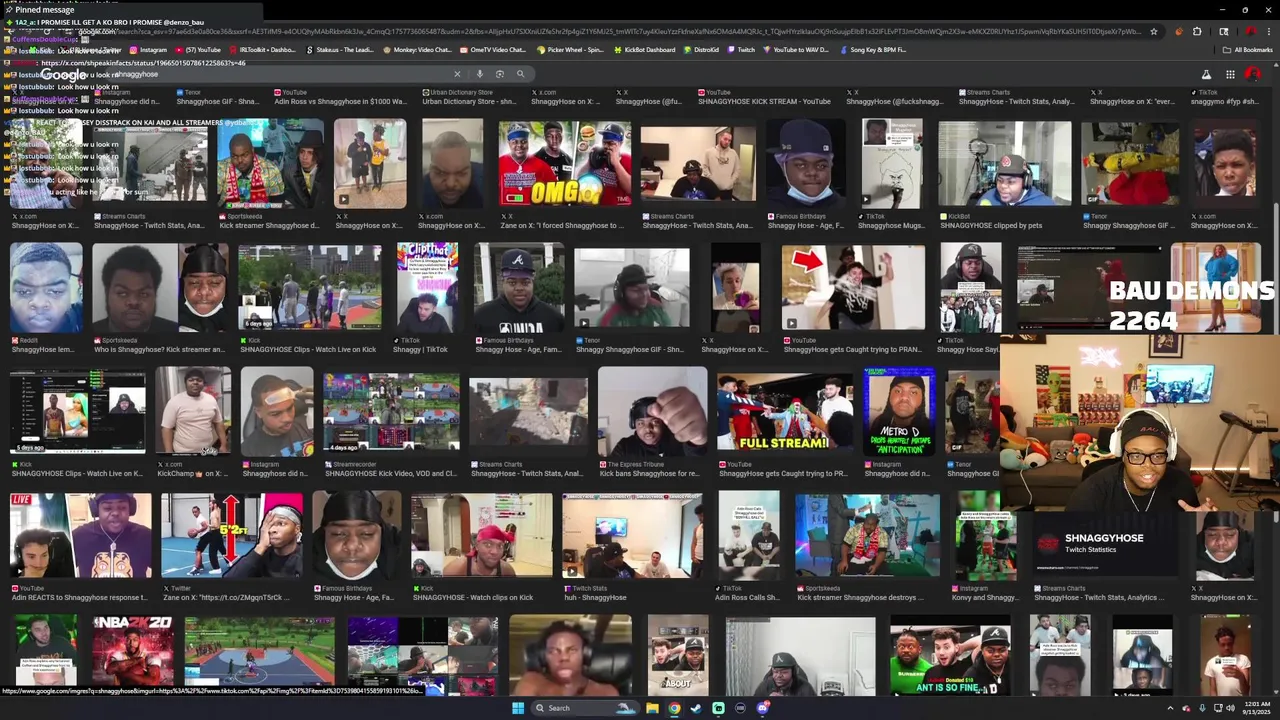Screen dimensions: 1280x720
Task: Open the DistroKid bookmark
Action: click(x=702, y=49)
